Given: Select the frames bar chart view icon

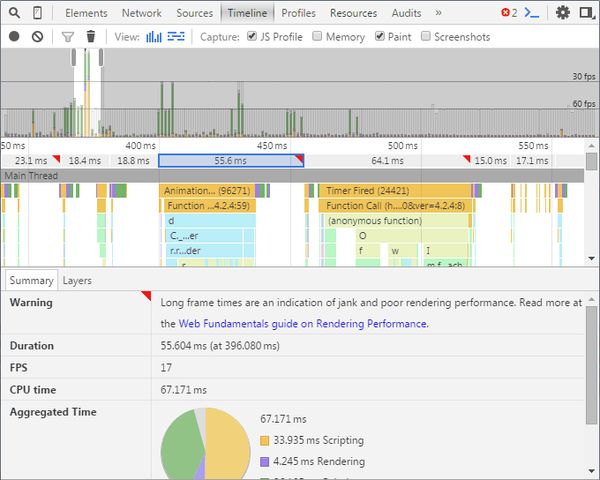Looking at the screenshot, I should (x=154, y=37).
